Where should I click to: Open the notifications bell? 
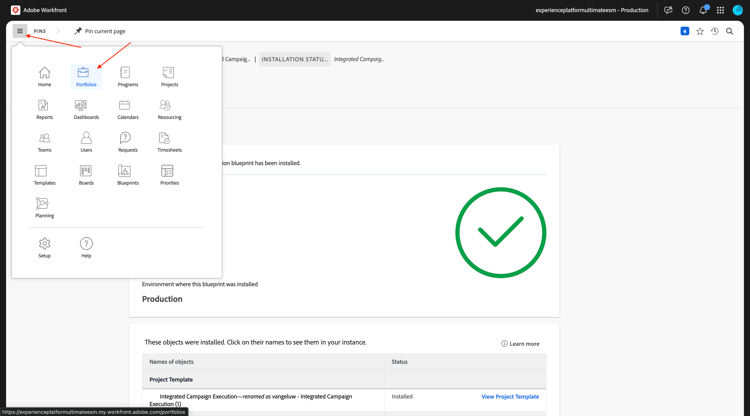[703, 10]
